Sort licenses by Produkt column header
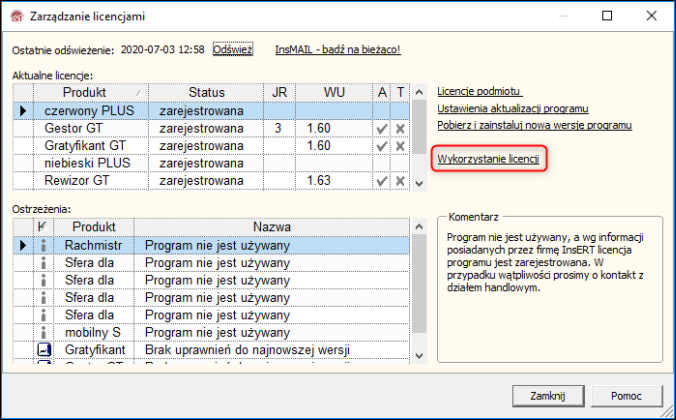The width and height of the screenshot is (676, 420). [91, 92]
